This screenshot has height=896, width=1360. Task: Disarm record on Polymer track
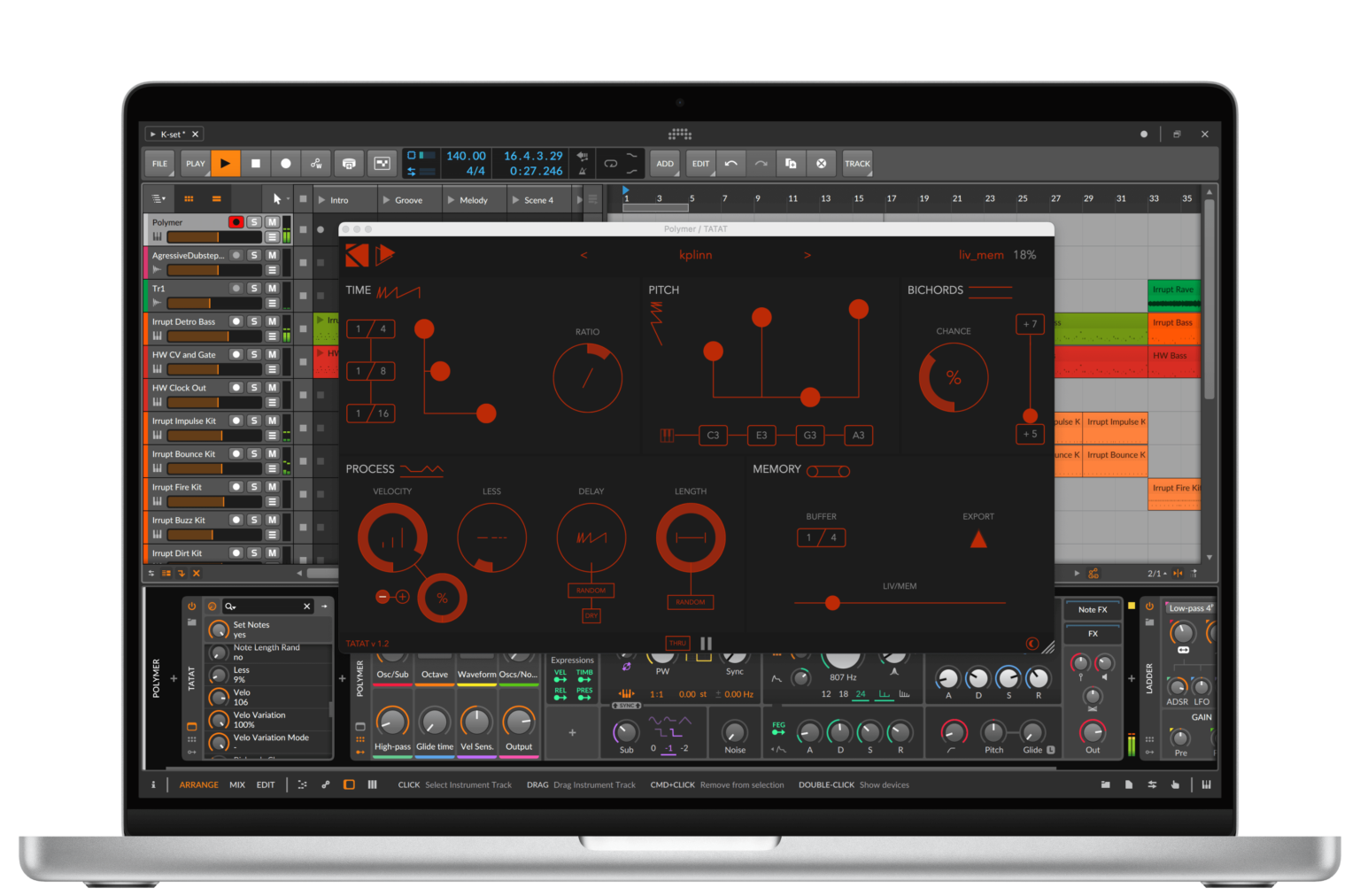236,222
